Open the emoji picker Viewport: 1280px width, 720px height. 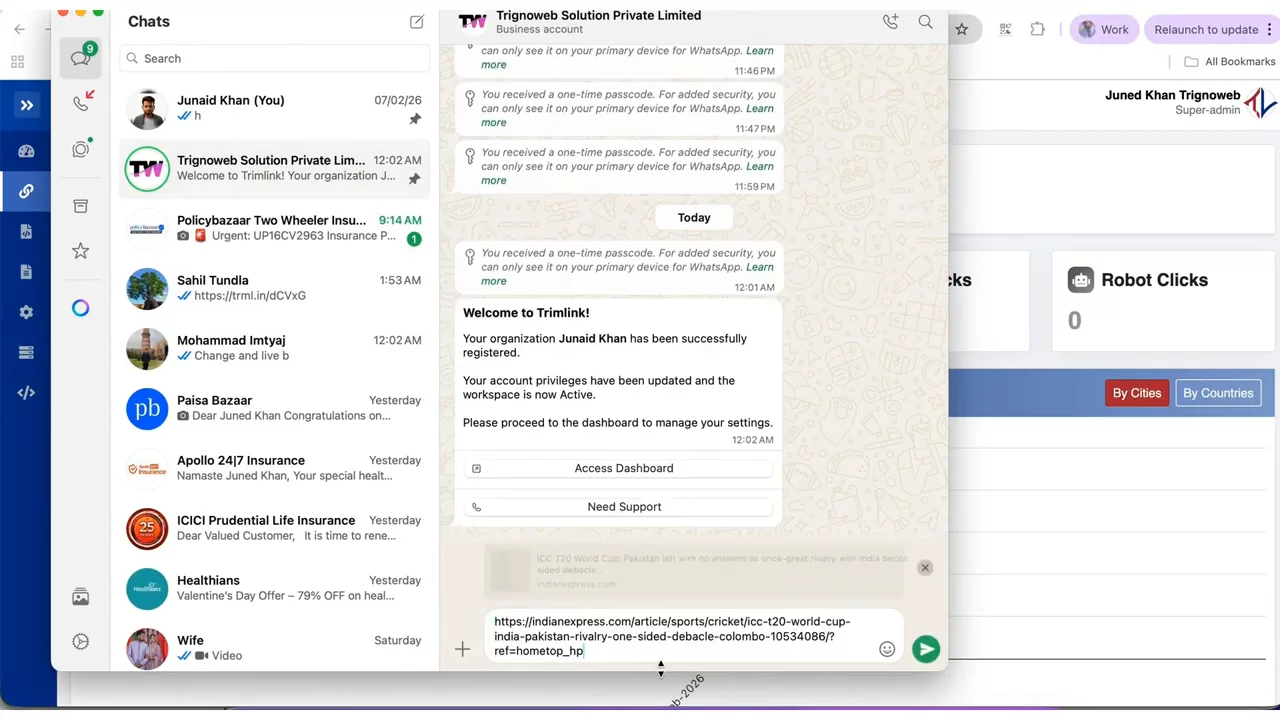click(887, 649)
